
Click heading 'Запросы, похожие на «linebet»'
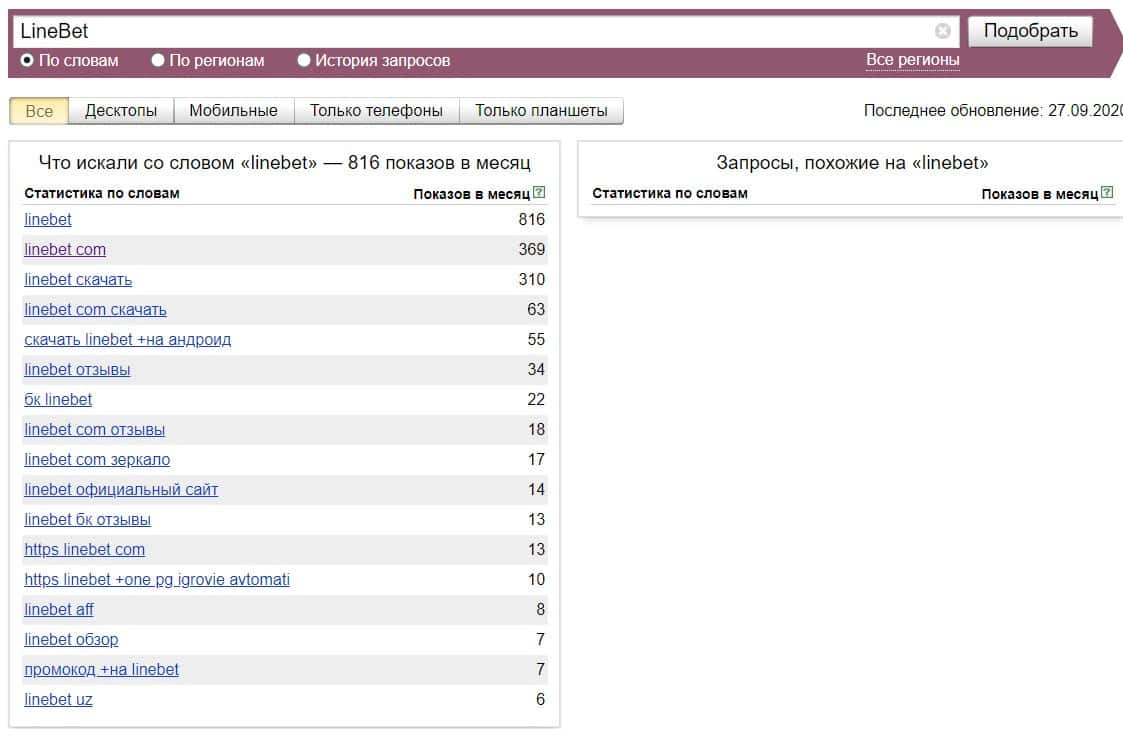(x=852, y=163)
